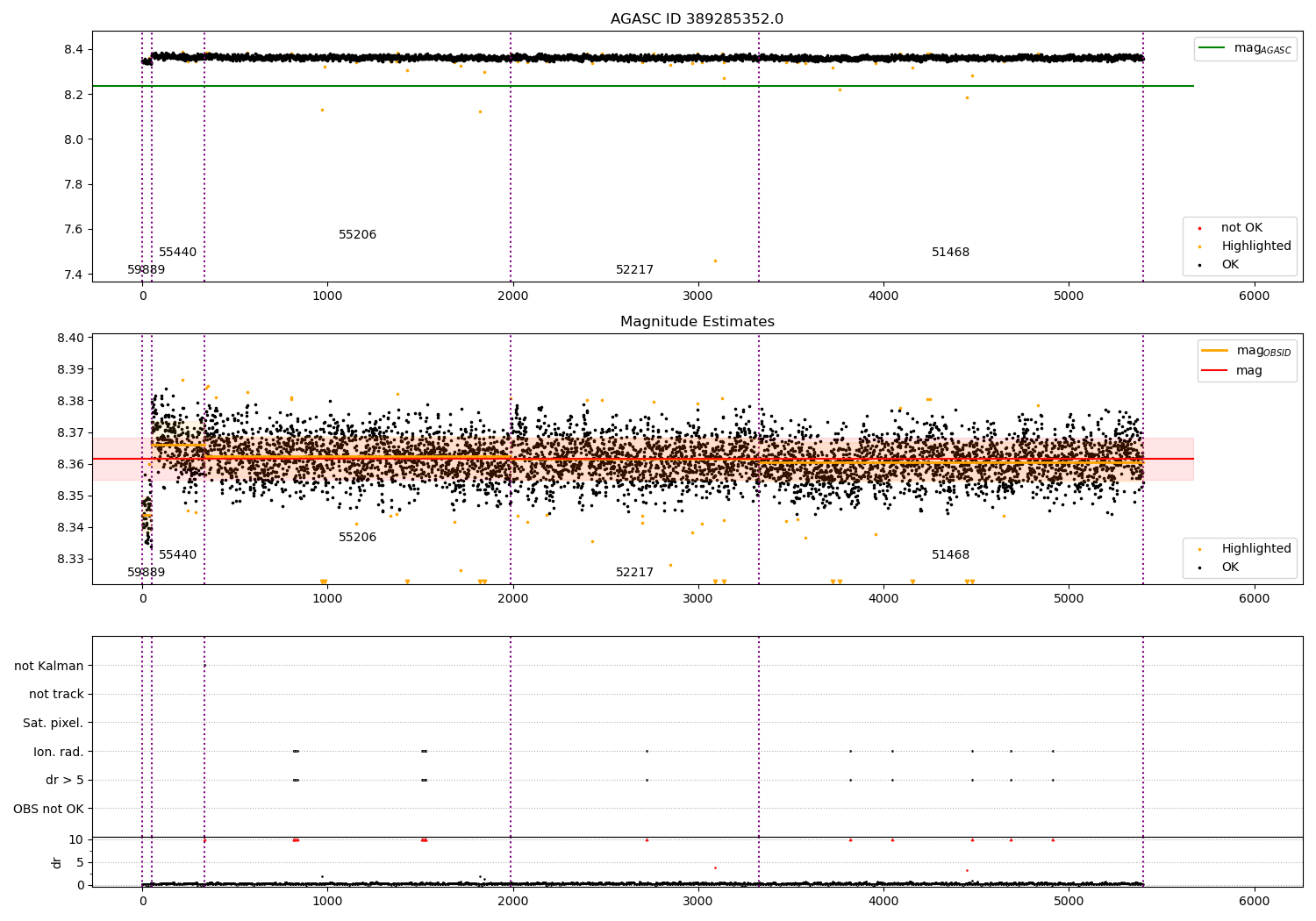This screenshot has width=1316, height=921.
Task: Click the '7.4' y-axis tick label
Action: 74,275
